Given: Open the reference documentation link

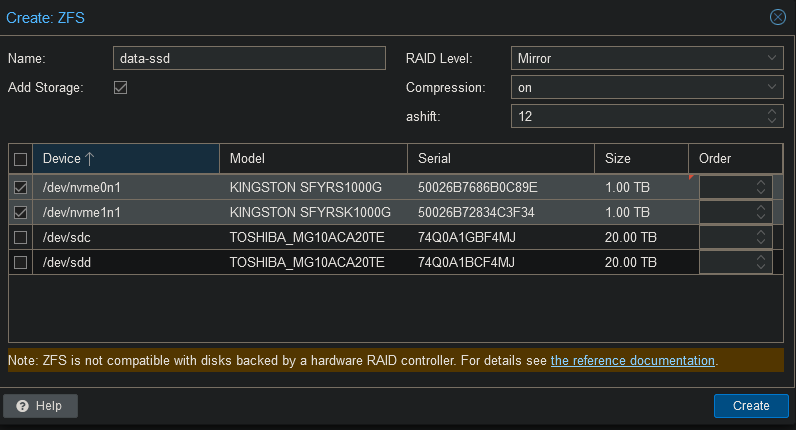Looking at the screenshot, I should pos(632,361).
